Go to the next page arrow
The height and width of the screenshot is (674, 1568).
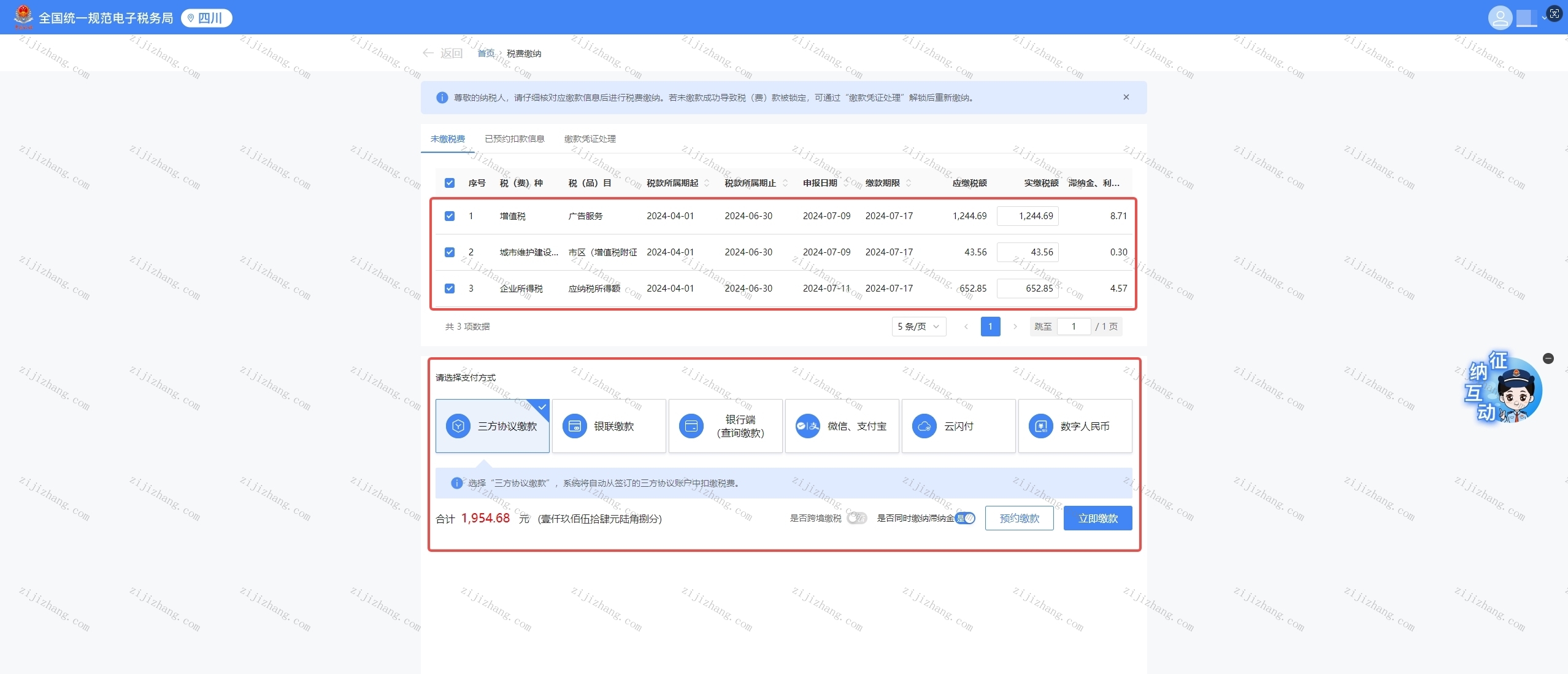(x=1015, y=327)
